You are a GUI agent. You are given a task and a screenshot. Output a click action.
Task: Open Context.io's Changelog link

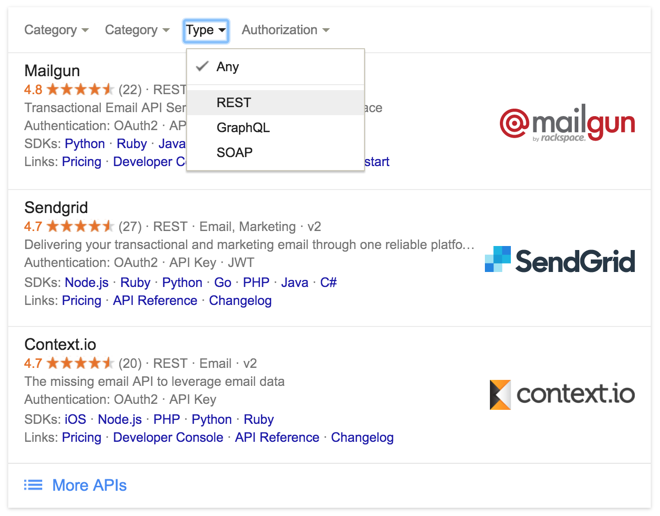tap(362, 437)
